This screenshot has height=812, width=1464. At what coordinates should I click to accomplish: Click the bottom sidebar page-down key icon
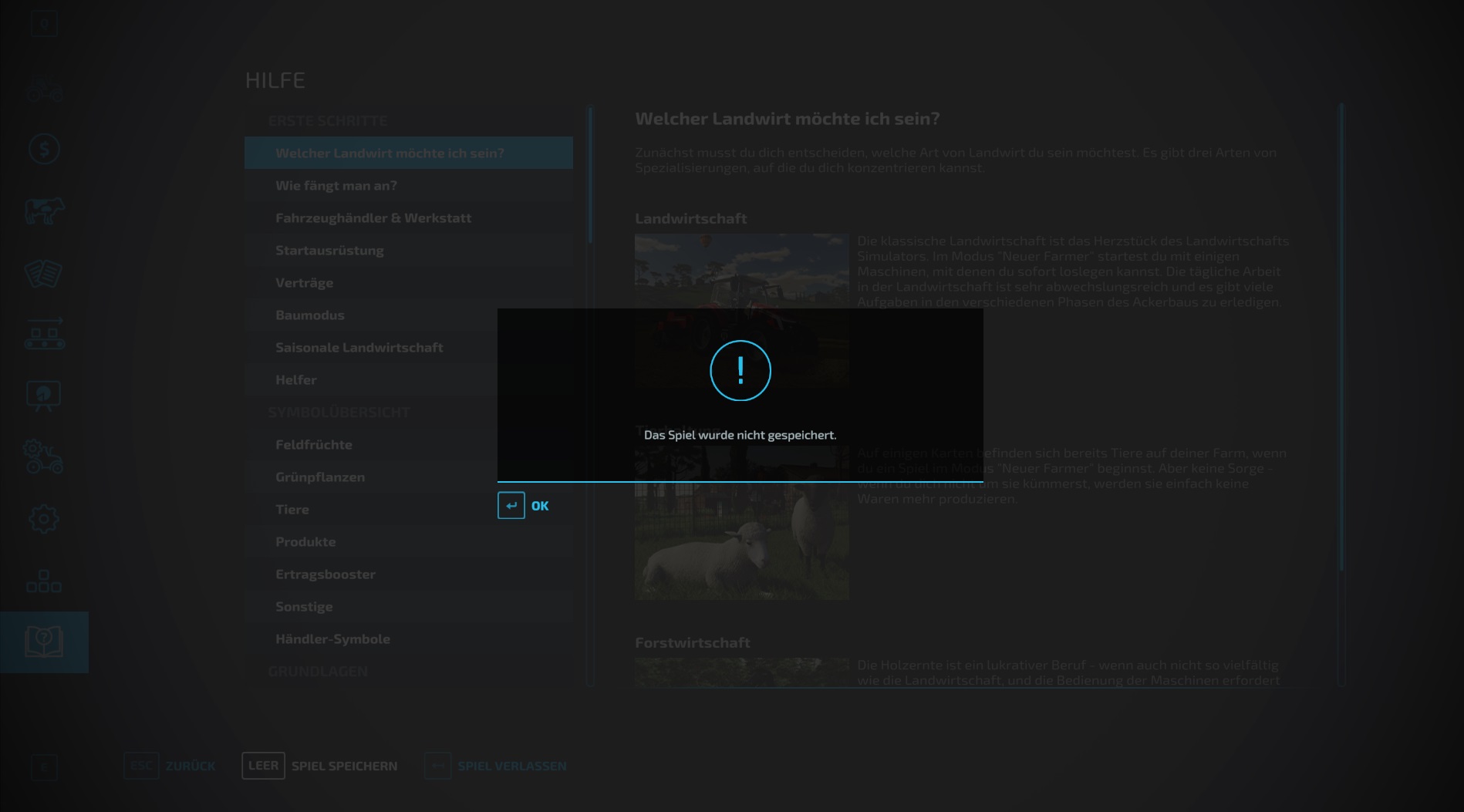click(x=44, y=767)
